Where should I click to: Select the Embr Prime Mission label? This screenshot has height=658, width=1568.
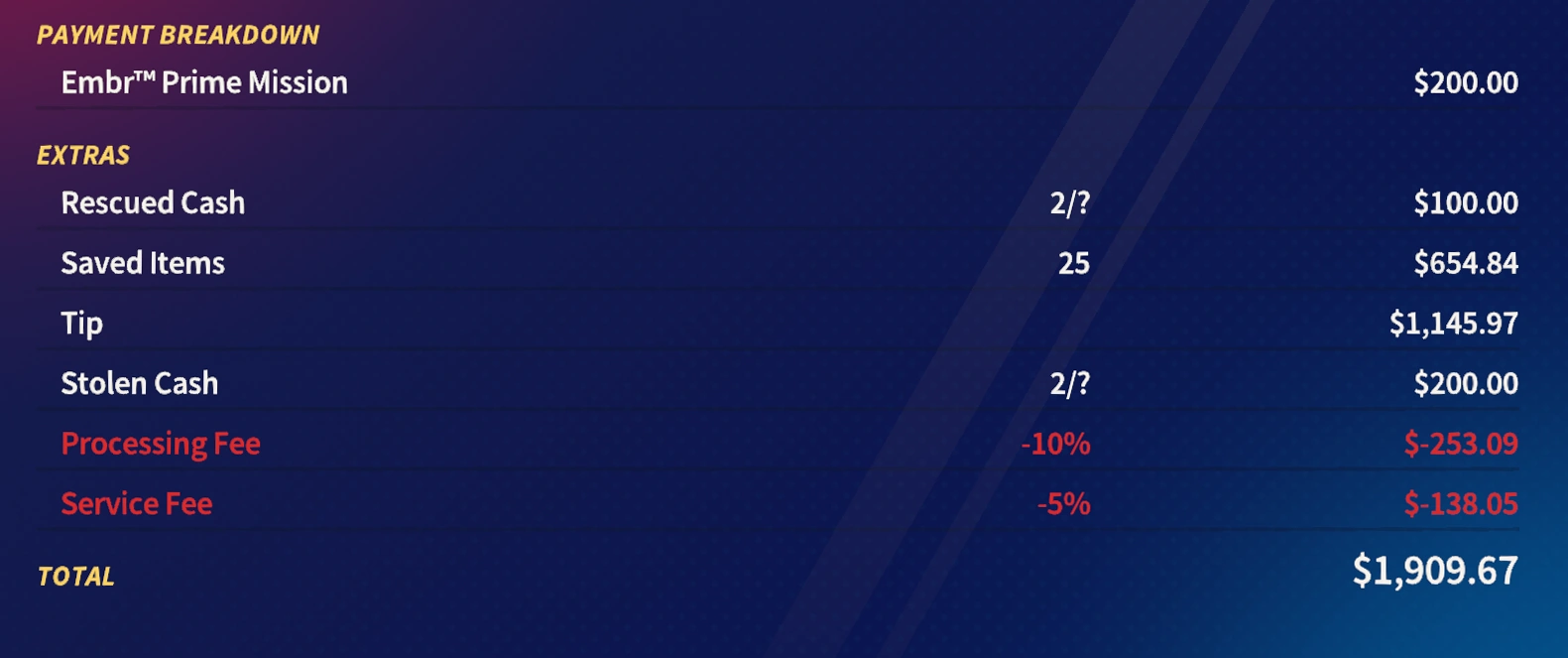point(204,82)
